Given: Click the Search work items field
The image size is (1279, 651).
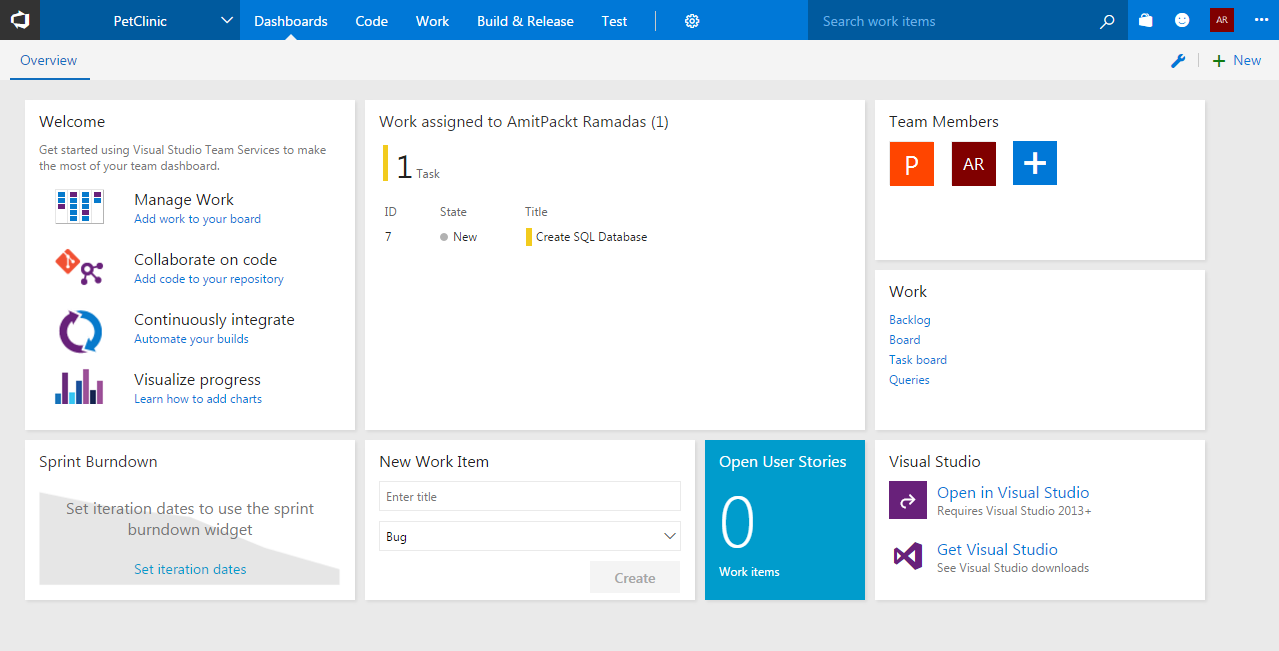Looking at the screenshot, I should click(955, 21).
